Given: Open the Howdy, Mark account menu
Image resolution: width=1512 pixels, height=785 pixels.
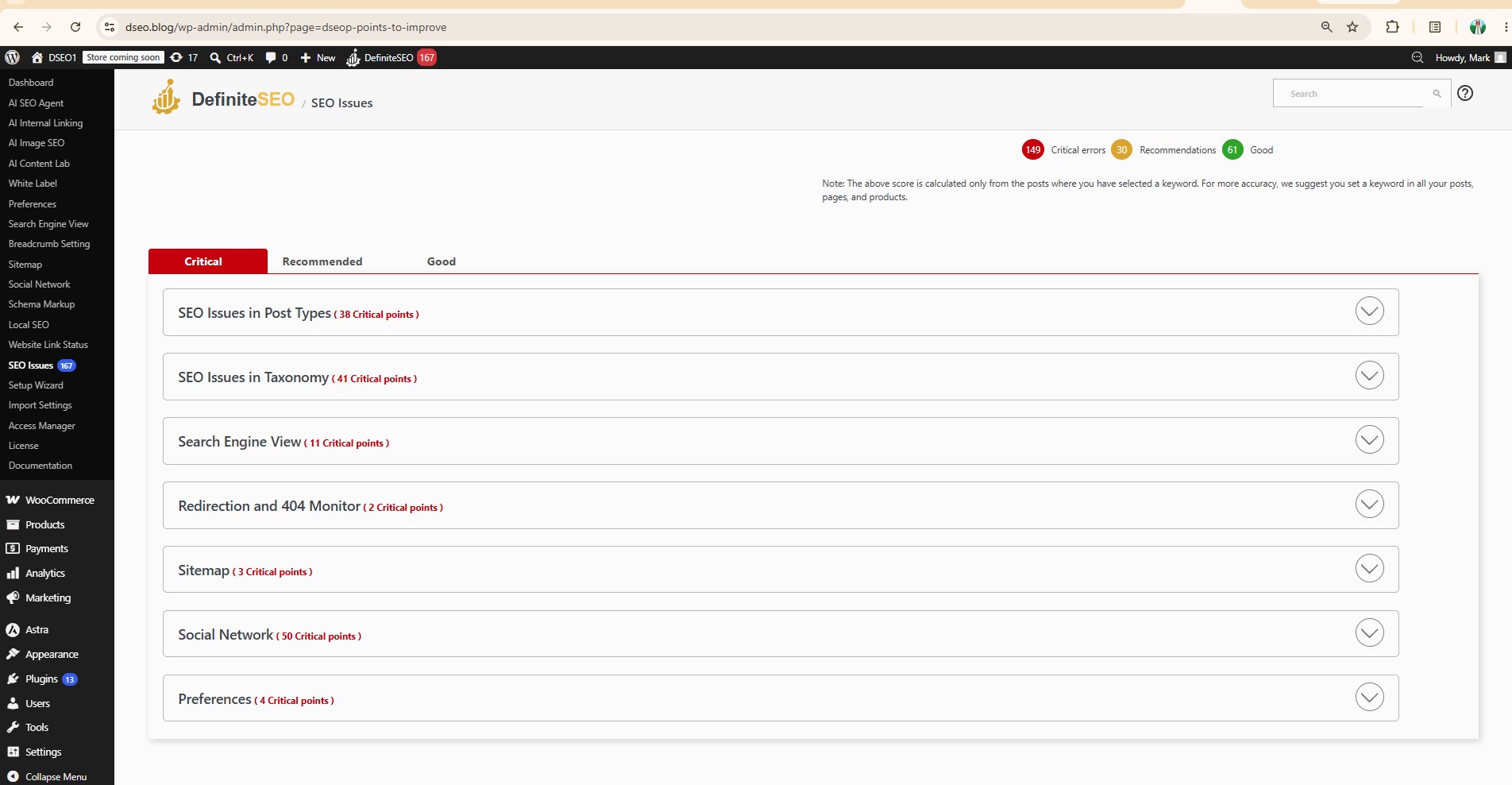Looking at the screenshot, I should coord(1470,57).
